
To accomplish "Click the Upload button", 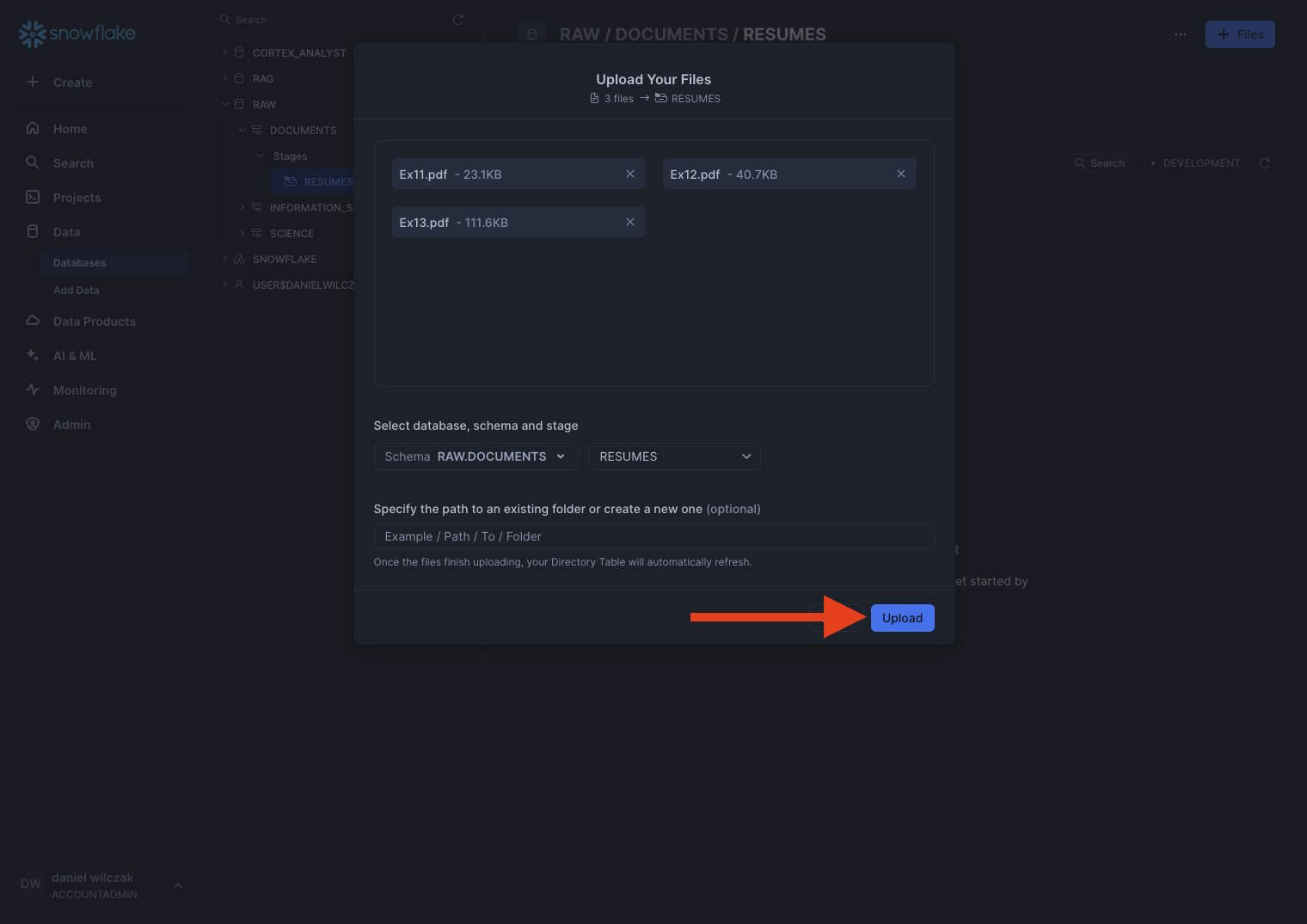I will (902, 618).
